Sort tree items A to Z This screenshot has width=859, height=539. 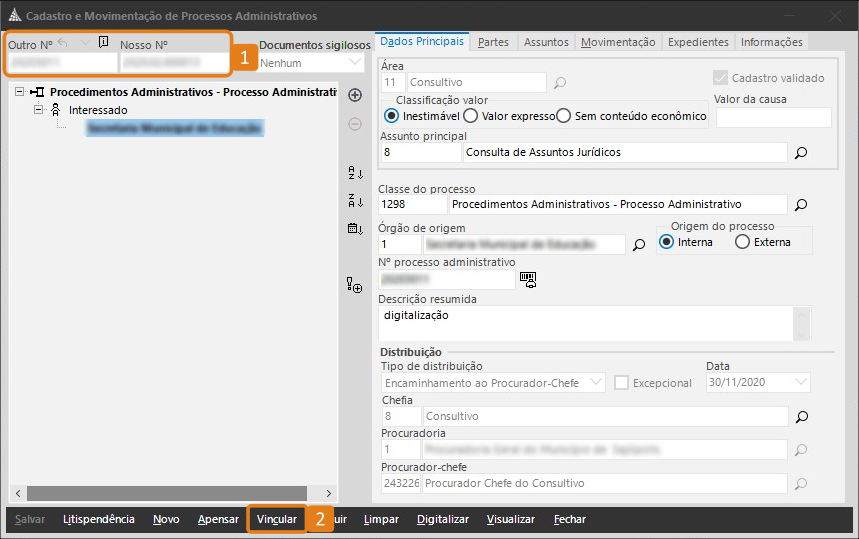pyautogui.click(x=354, y=173)
